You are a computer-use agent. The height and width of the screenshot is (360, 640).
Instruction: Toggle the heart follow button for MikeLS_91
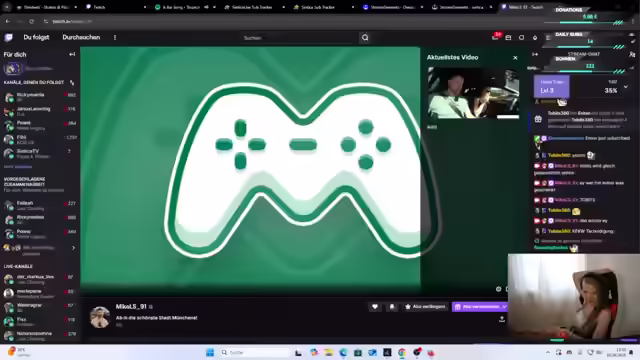[x=375, y=307]
